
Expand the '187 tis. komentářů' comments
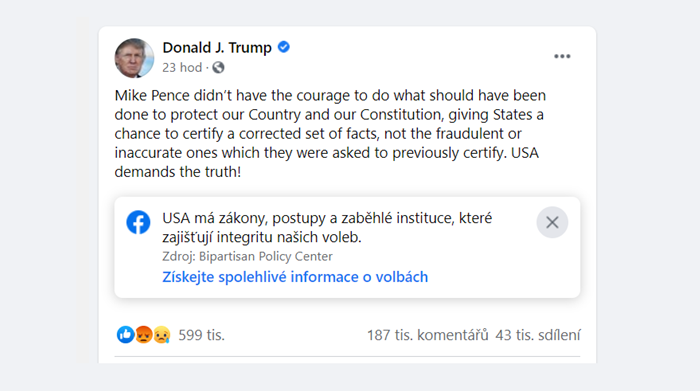[x=428, y=335]
